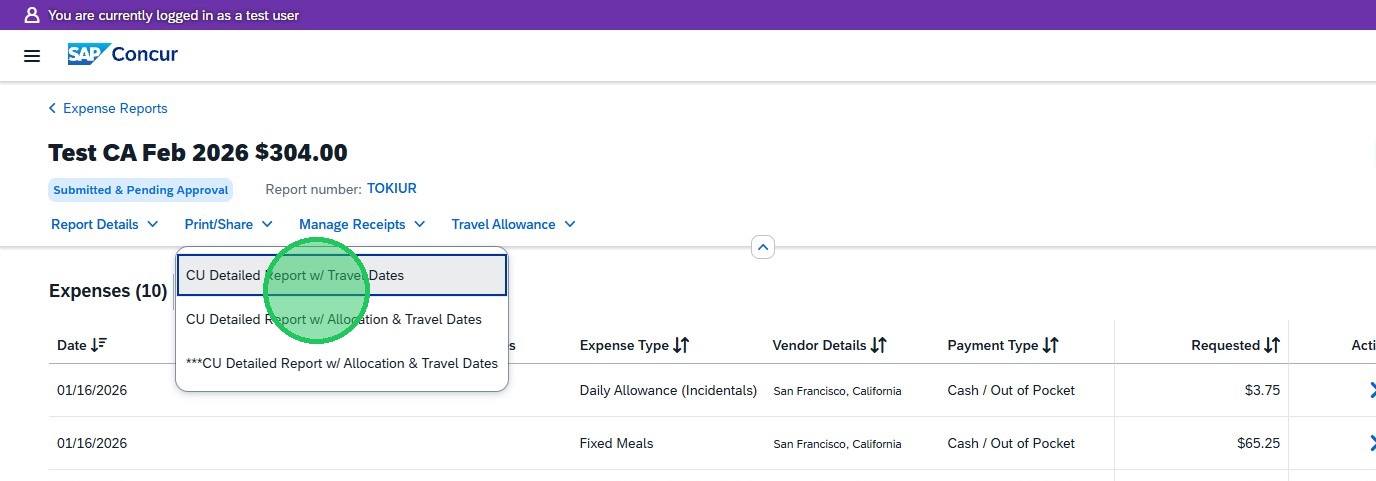Image resolution: width=1376 pixels, height=481 pixels.
Task: Sort by Payment Type column
Action: pos(1003,345)
